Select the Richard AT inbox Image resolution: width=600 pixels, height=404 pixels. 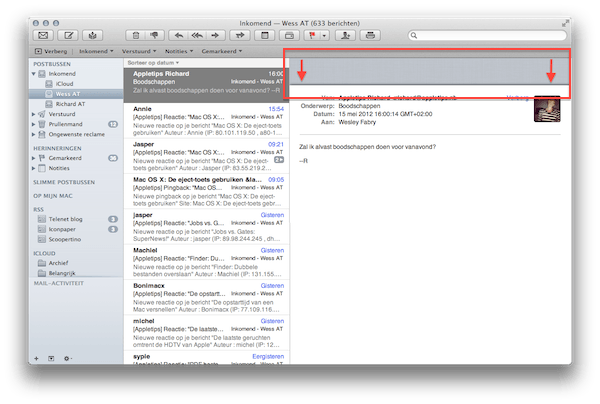pyautogui.click(x=76, y=104)
